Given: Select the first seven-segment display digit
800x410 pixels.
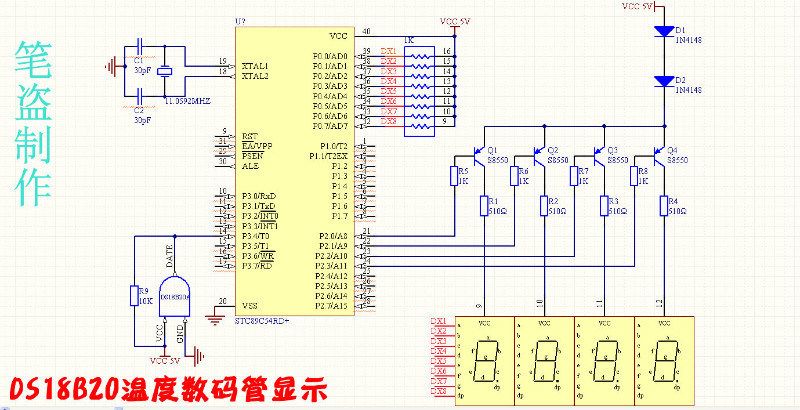Looking at the screenshot, I should click(484, 356).
